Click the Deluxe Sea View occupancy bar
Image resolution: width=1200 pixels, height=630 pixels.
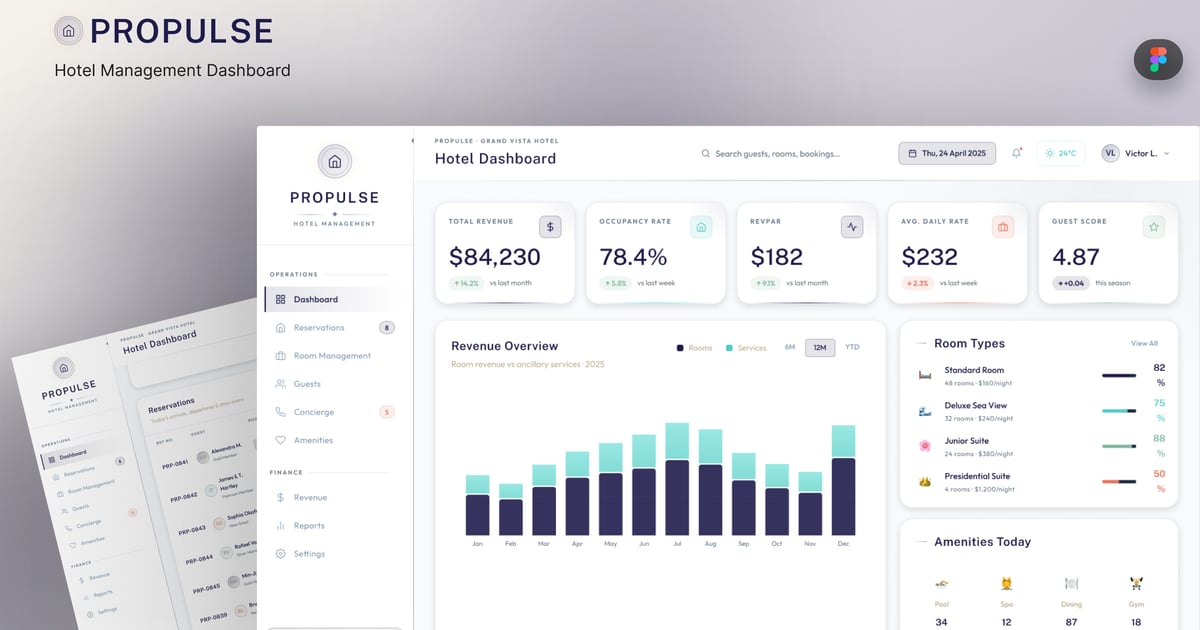click(x=1119, y=411)
